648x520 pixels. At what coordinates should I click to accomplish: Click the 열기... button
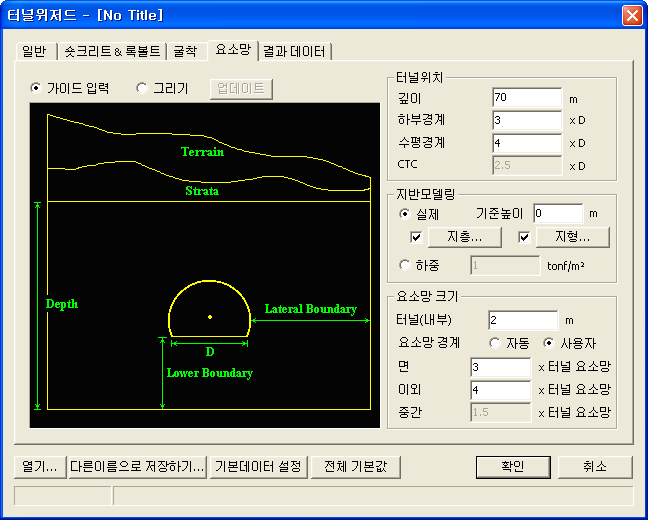tap(40, 467)
